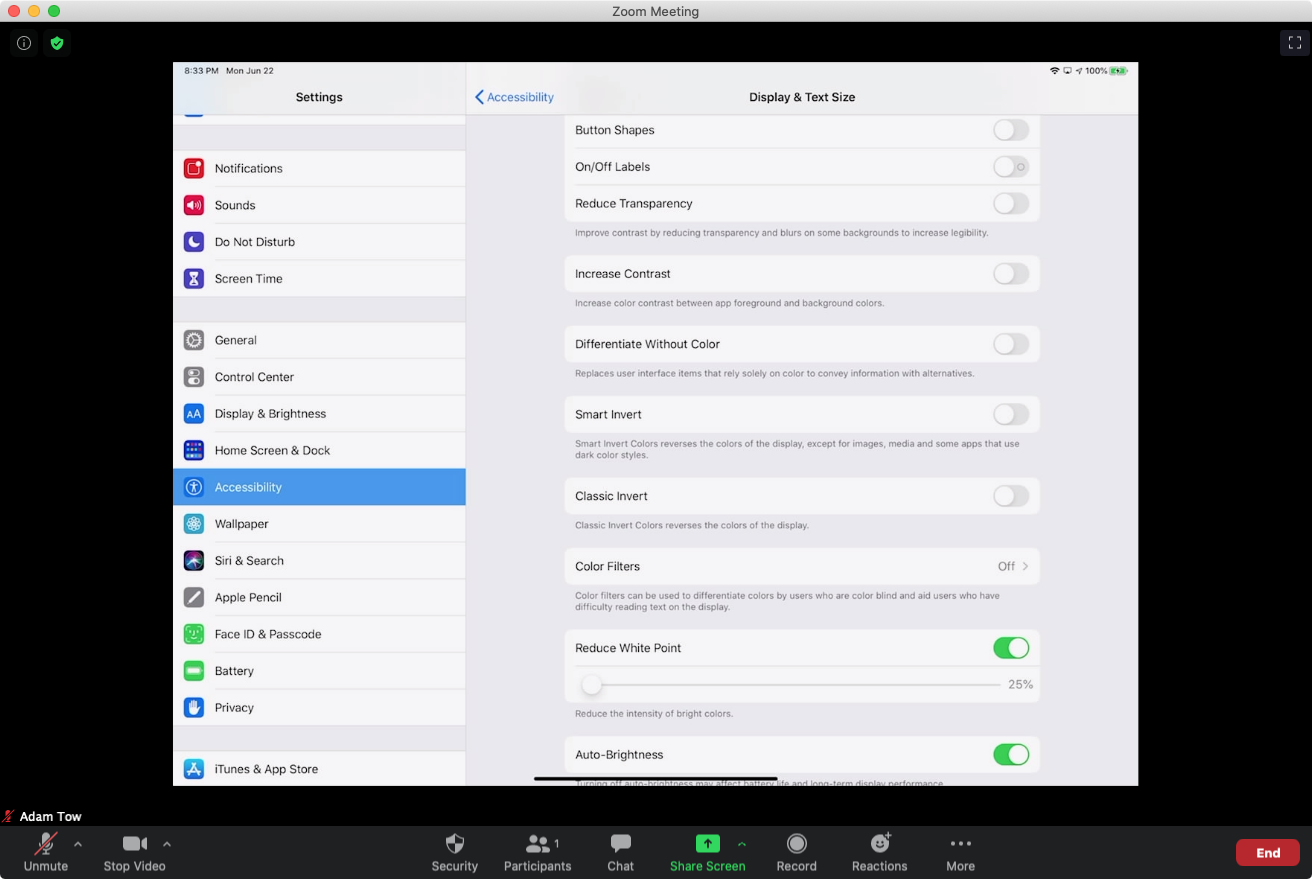Start recording with the Record icon

point(796,843)
